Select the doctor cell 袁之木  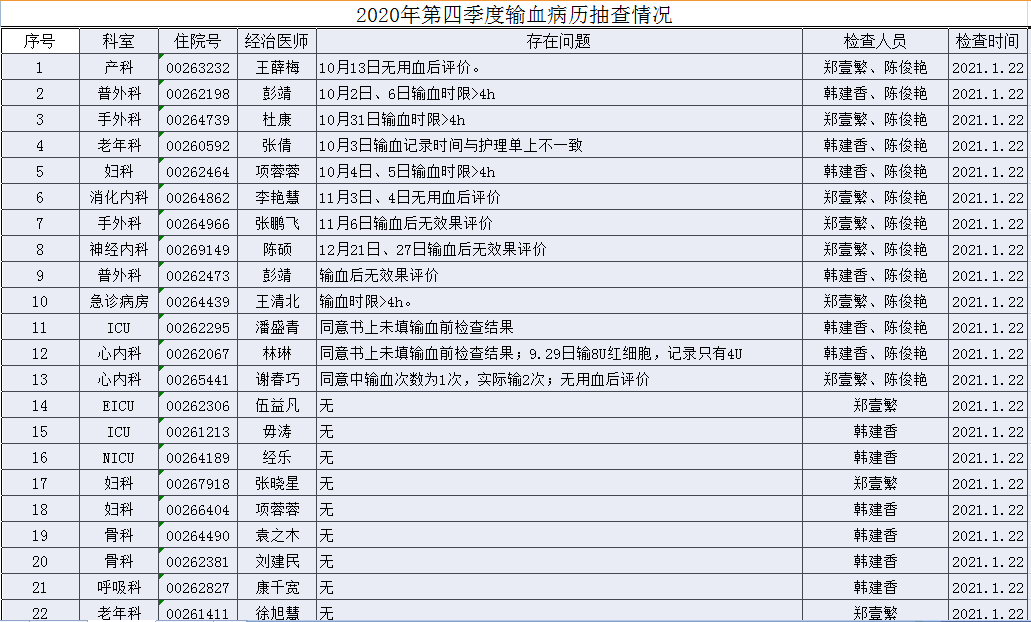click(277, 536)
